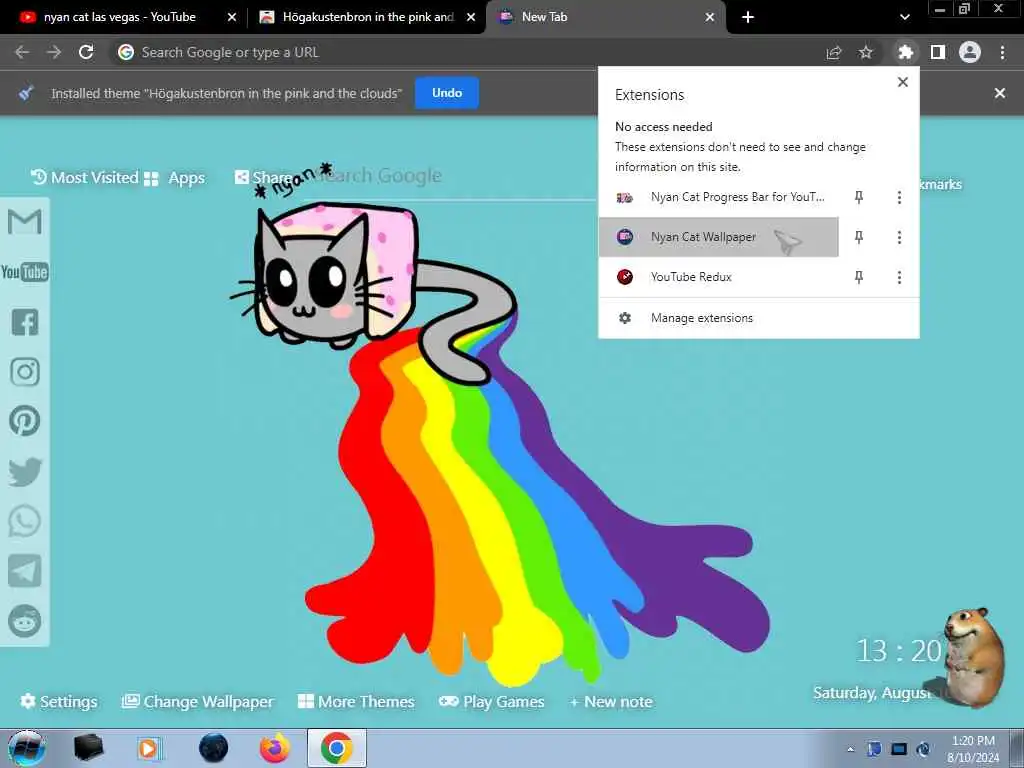
Task: Select the New Tab tab
Action: click(x=604, y=17)
